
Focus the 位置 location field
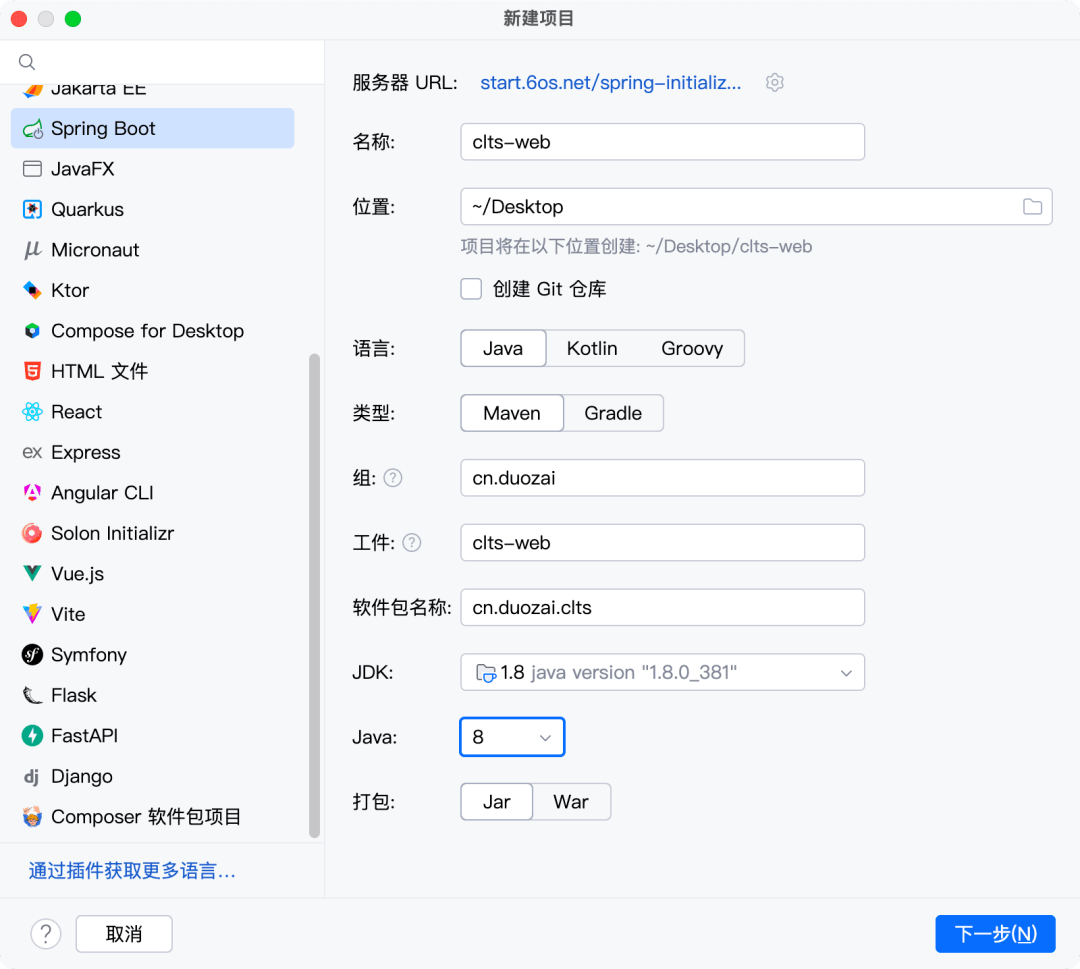(756, 207)
